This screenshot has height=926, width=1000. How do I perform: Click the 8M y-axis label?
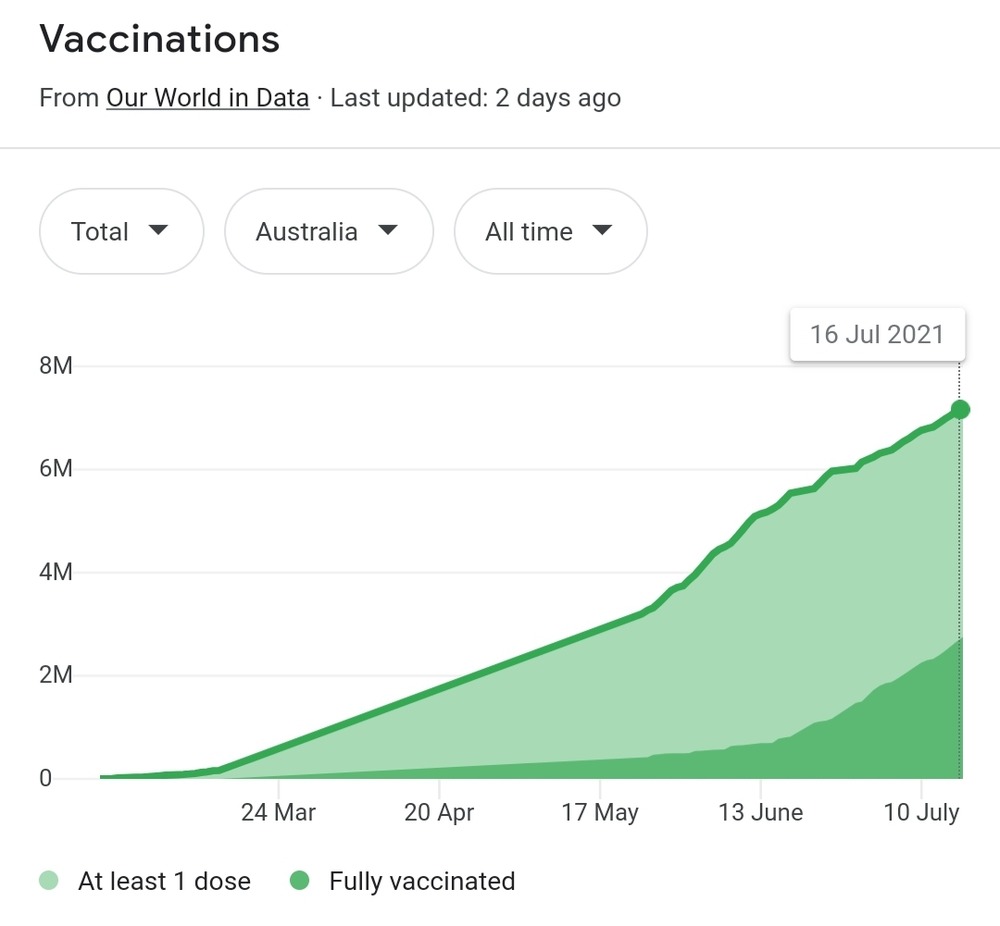(x=56, y=366)
